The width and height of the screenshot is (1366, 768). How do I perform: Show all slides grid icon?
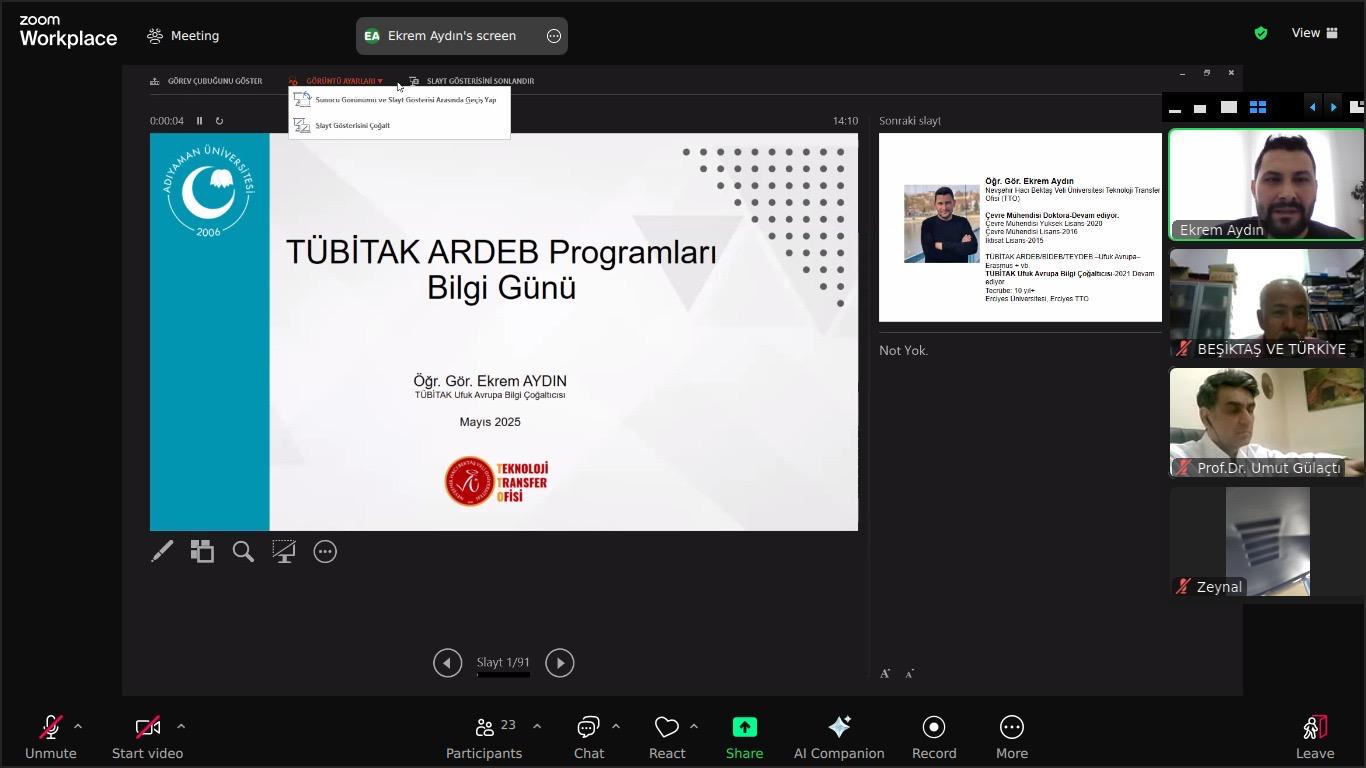[x=203, y=551]
